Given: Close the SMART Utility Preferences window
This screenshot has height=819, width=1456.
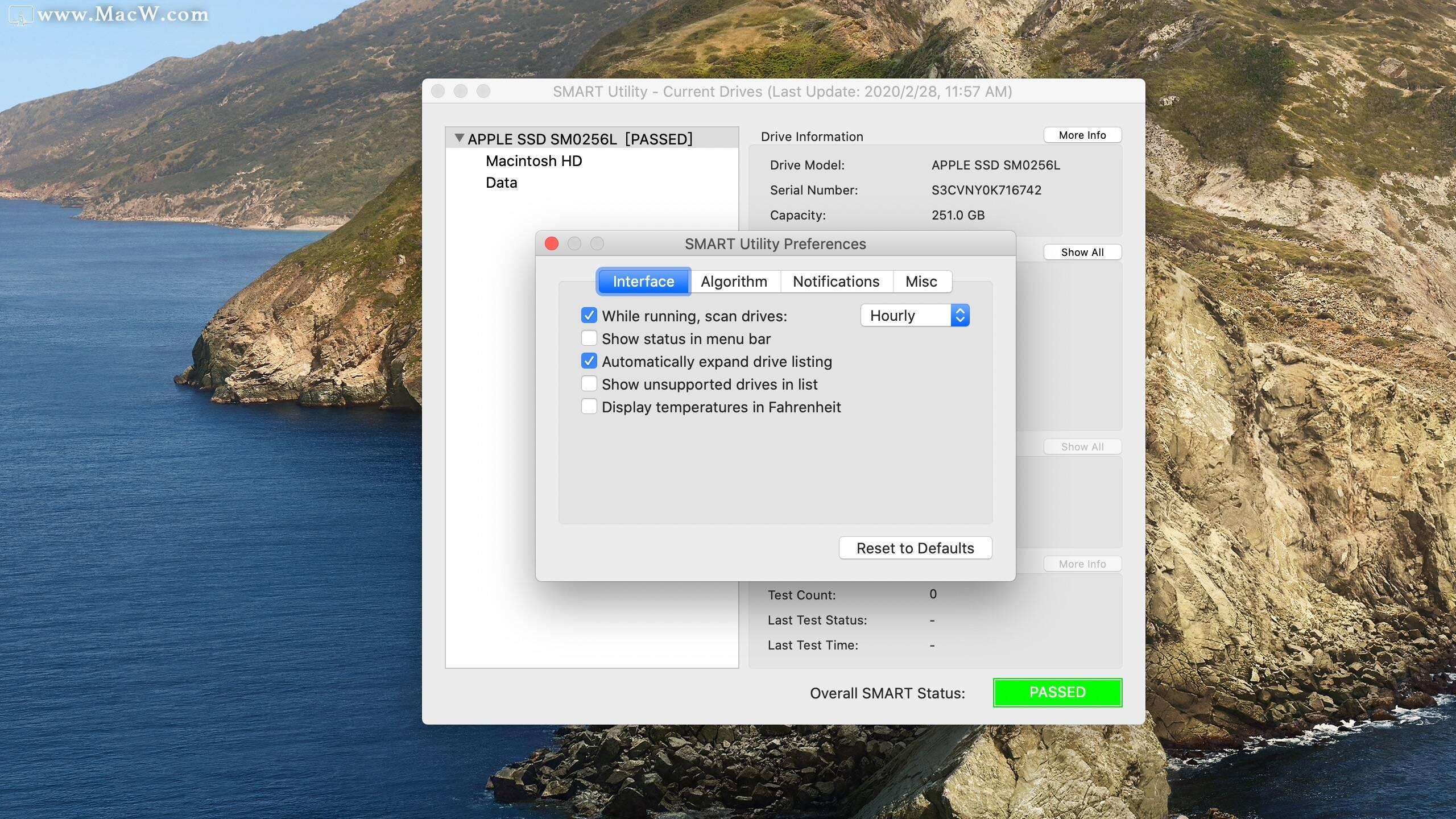Looking at the screenshot, I should [x=551, y=243].
